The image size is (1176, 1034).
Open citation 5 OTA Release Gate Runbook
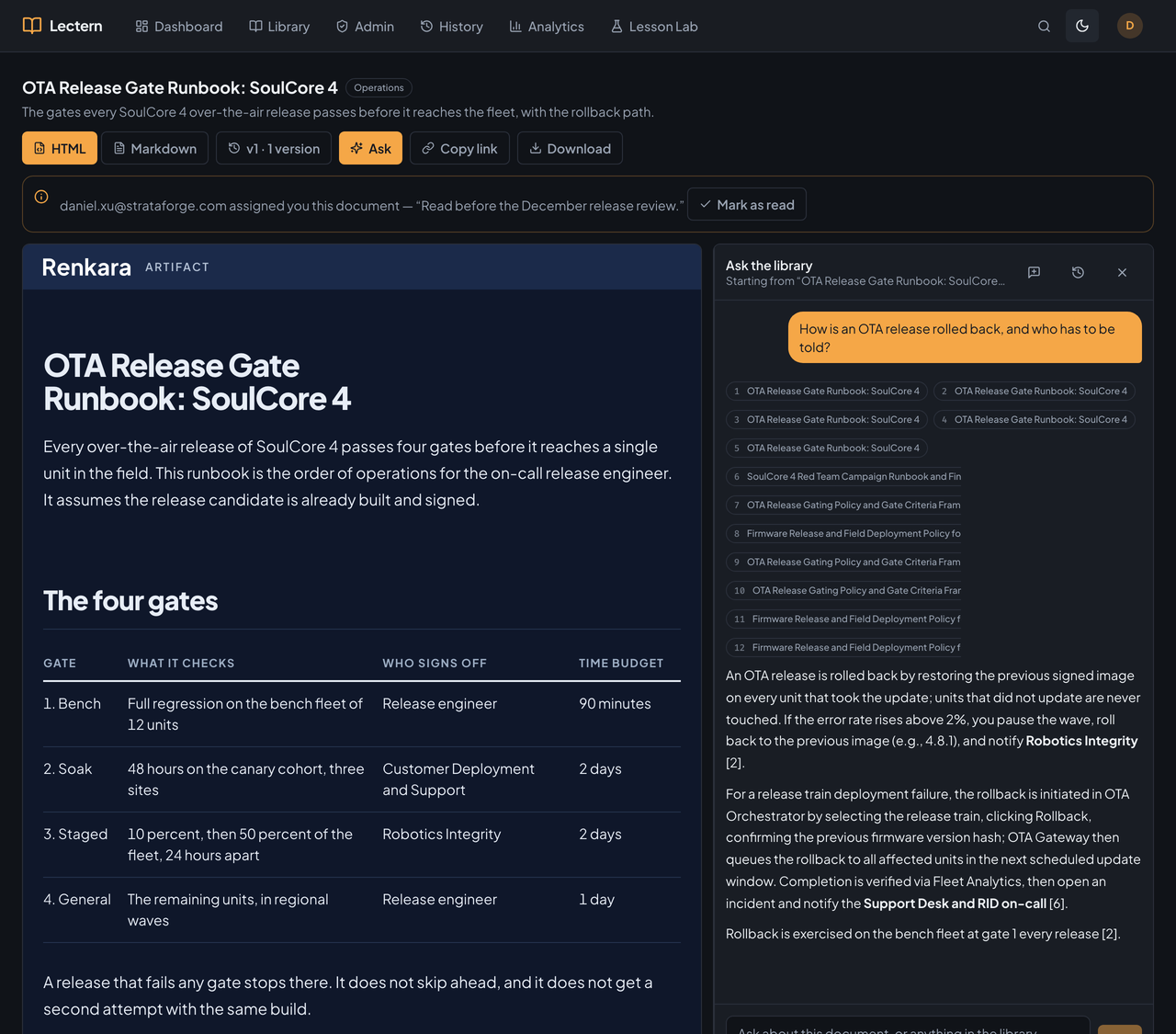[827, 449]
